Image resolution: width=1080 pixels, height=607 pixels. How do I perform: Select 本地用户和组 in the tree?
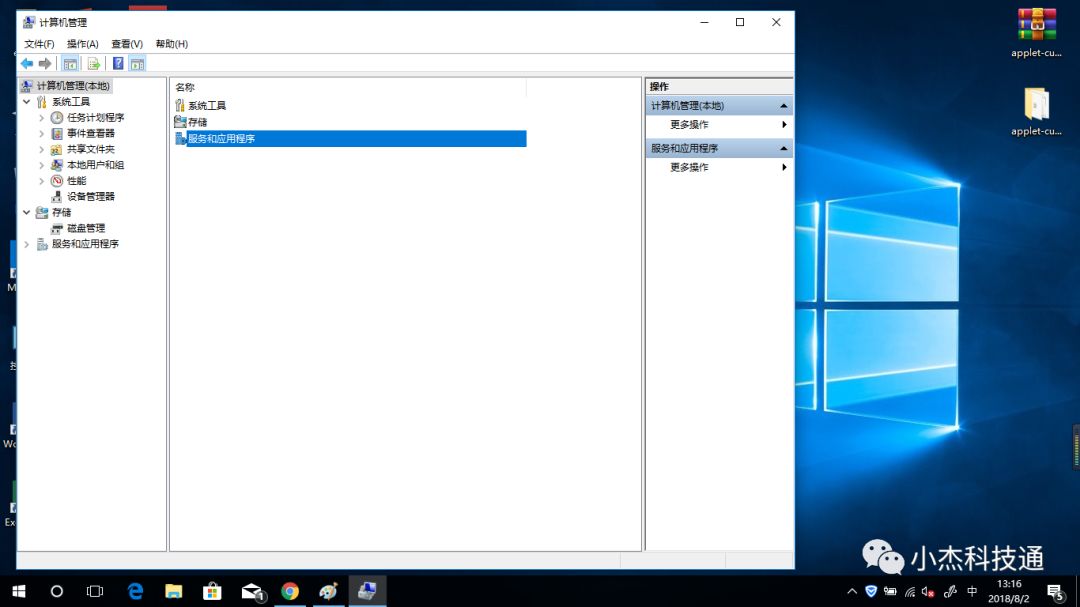tap(95, 165)
